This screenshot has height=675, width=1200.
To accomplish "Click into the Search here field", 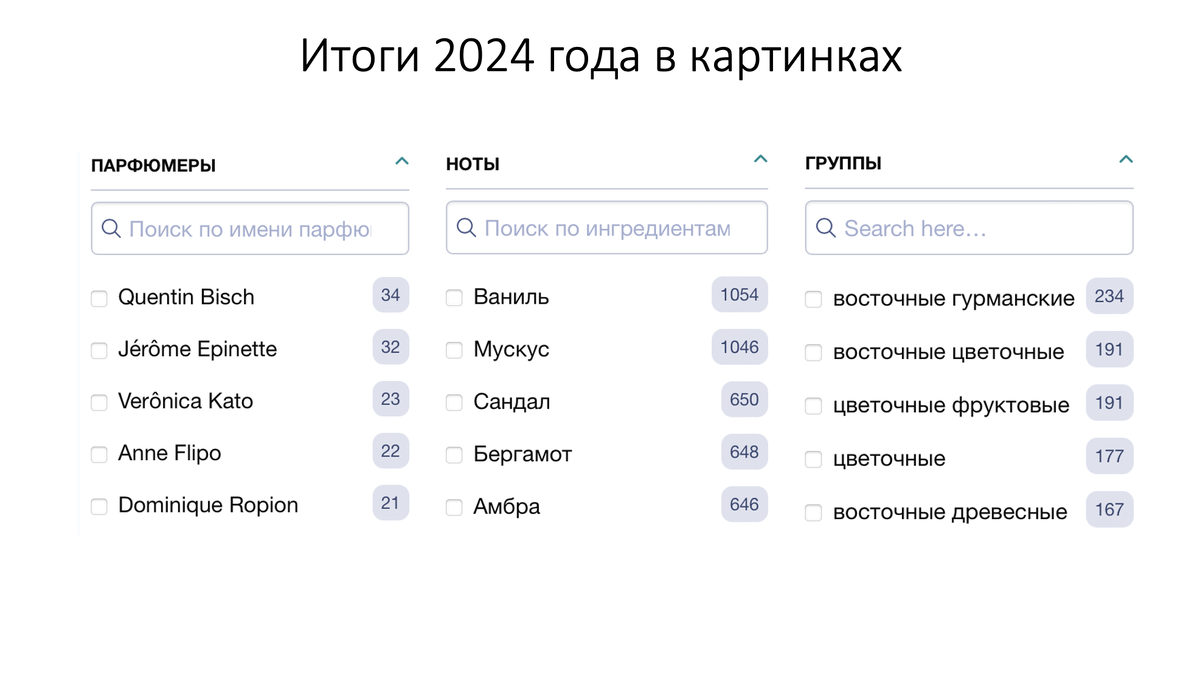I will 969,228.
